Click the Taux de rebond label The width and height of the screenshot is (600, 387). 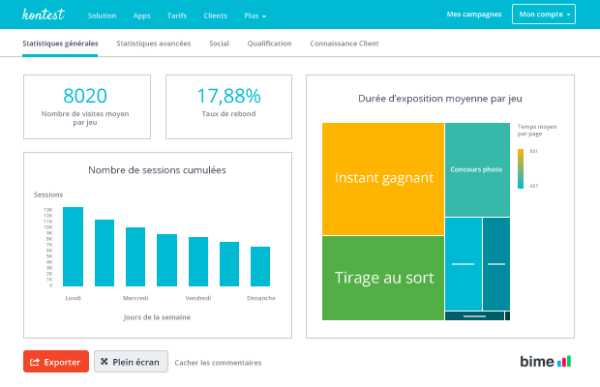[x=229, y=114]
